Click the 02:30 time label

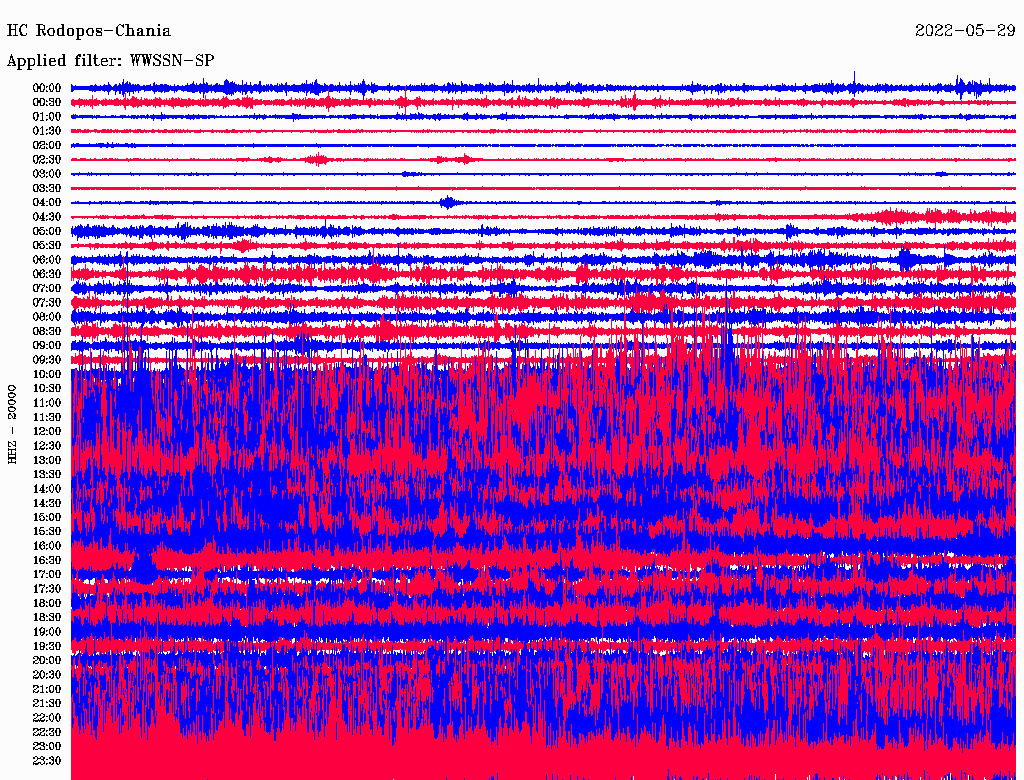pyautogui.click(x=47, y=160)
